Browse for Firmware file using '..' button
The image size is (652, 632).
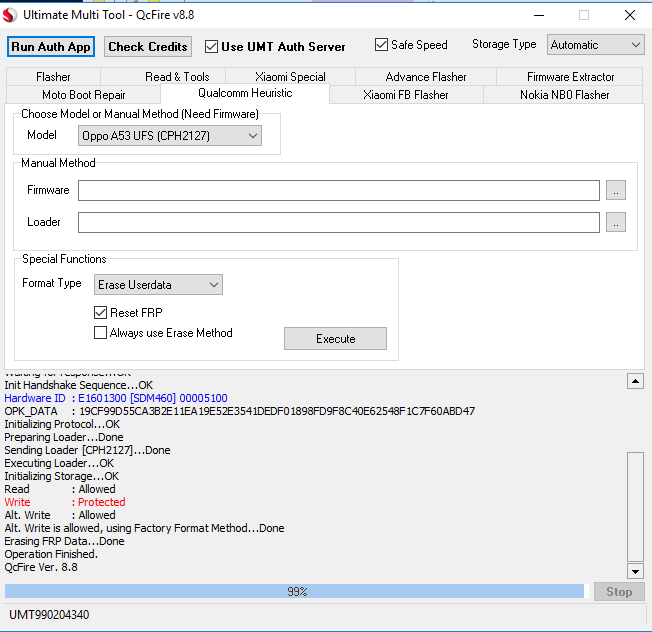coord(616,191)
